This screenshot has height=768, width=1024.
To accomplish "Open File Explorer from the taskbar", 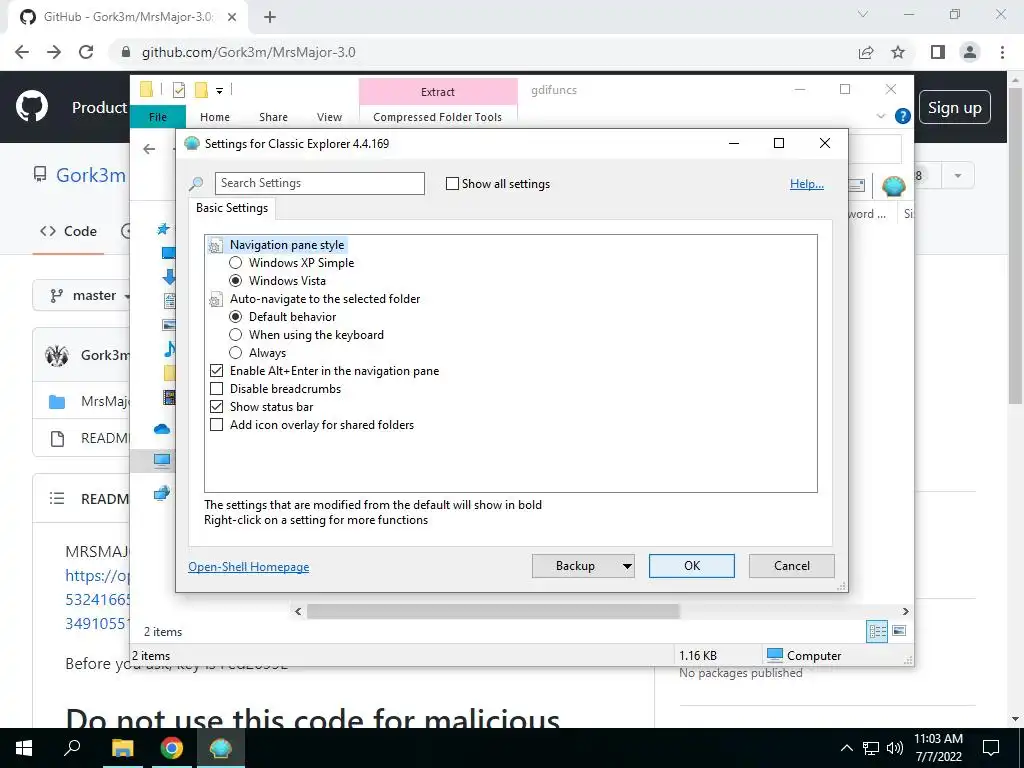I will (x=122, y=748).
